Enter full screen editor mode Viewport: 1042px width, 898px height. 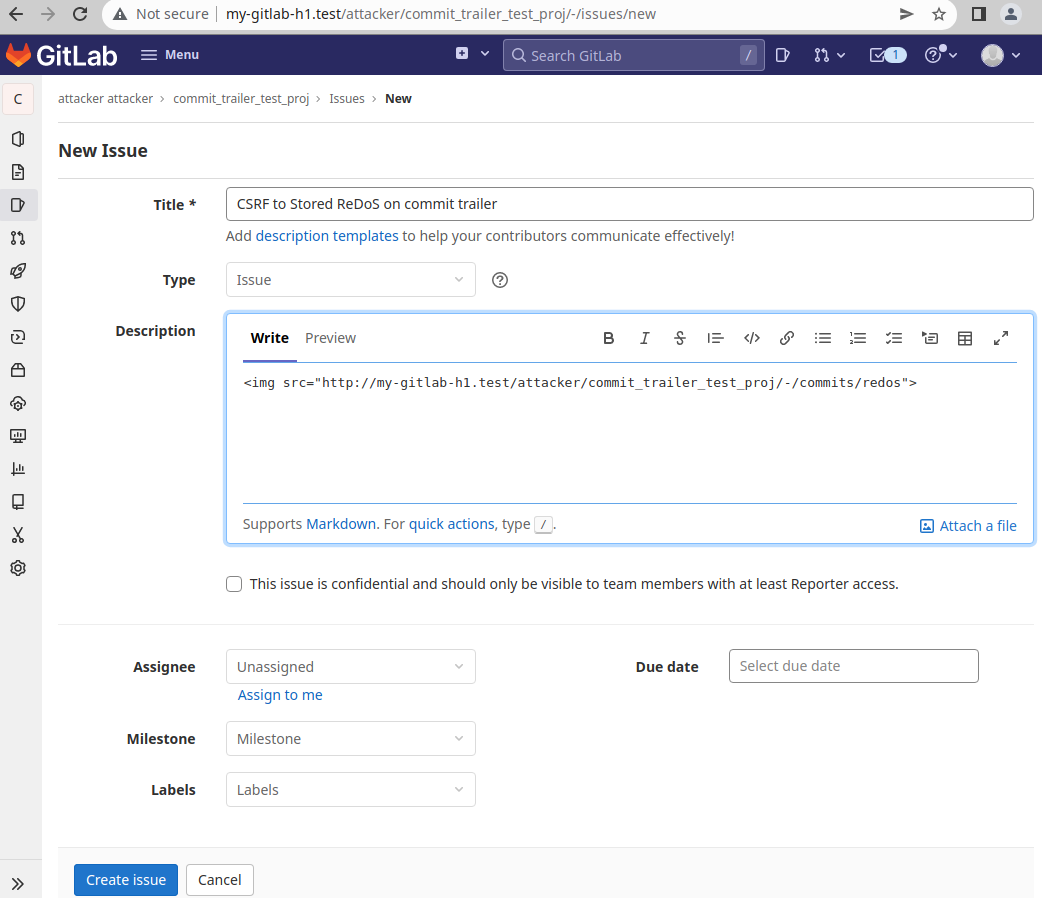click(1001, 338)
